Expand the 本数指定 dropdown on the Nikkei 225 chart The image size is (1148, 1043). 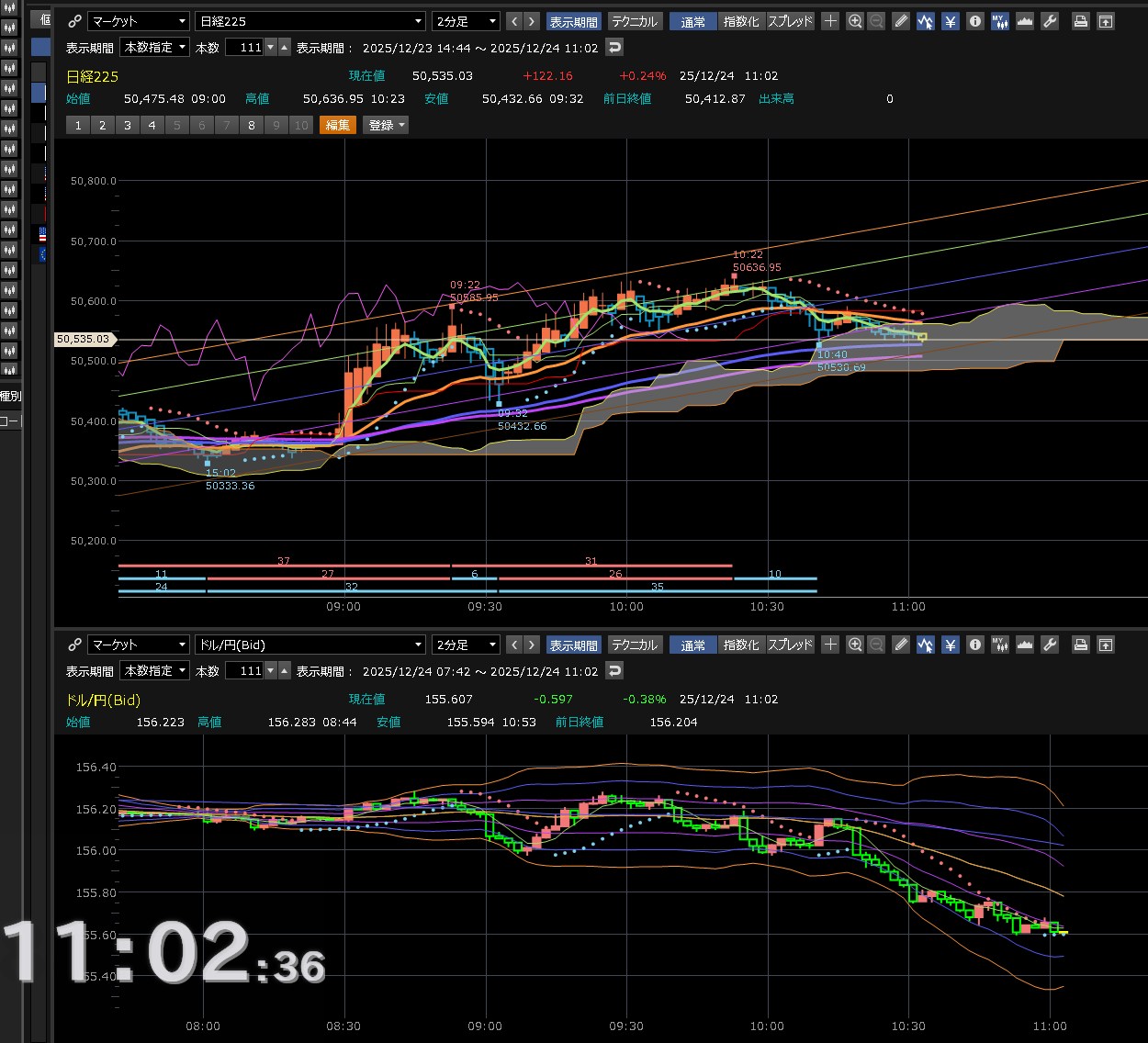coord(155,48)
